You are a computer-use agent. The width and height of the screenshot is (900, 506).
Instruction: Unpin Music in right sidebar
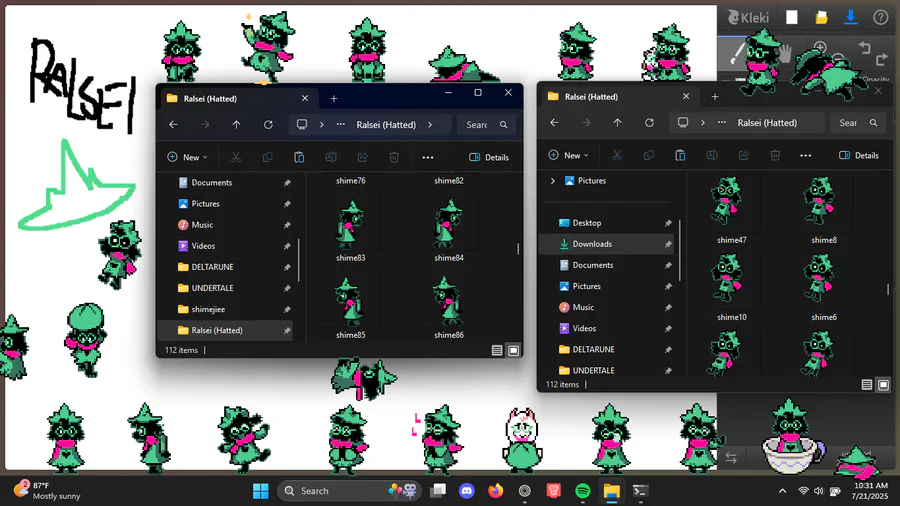pos(668,308)
